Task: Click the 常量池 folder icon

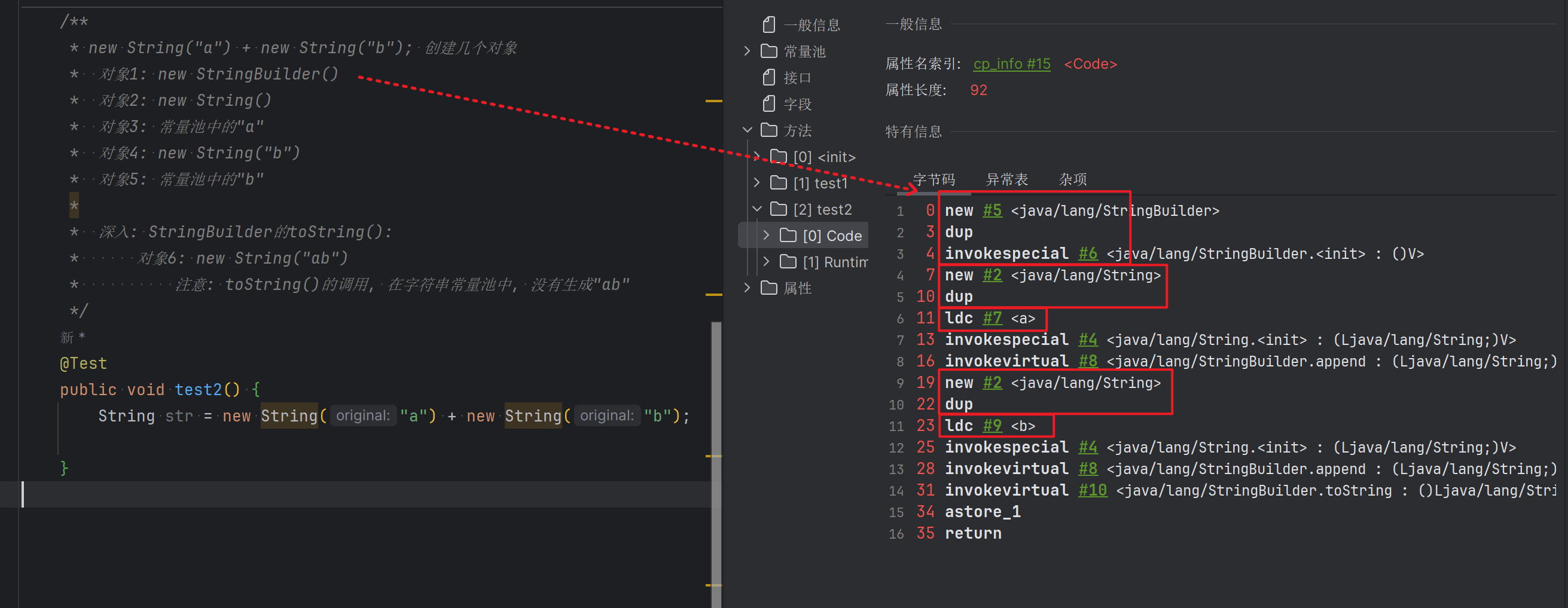Action: [x=769, y=51]
